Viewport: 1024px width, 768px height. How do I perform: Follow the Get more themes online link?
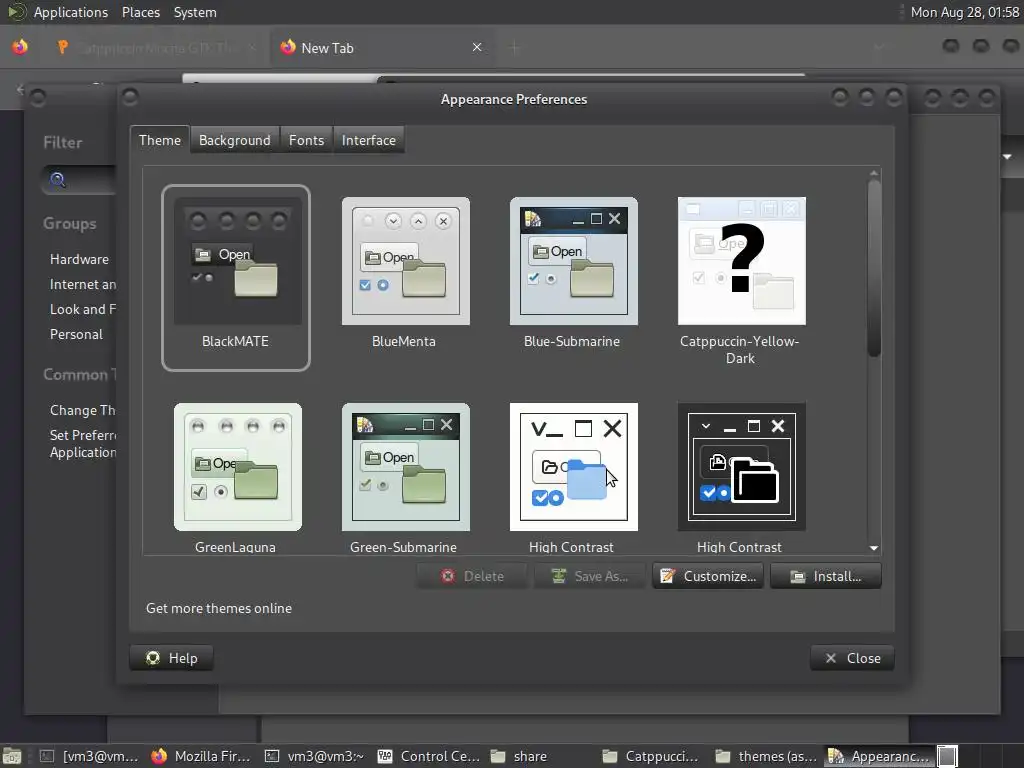[x=219, y=608]
